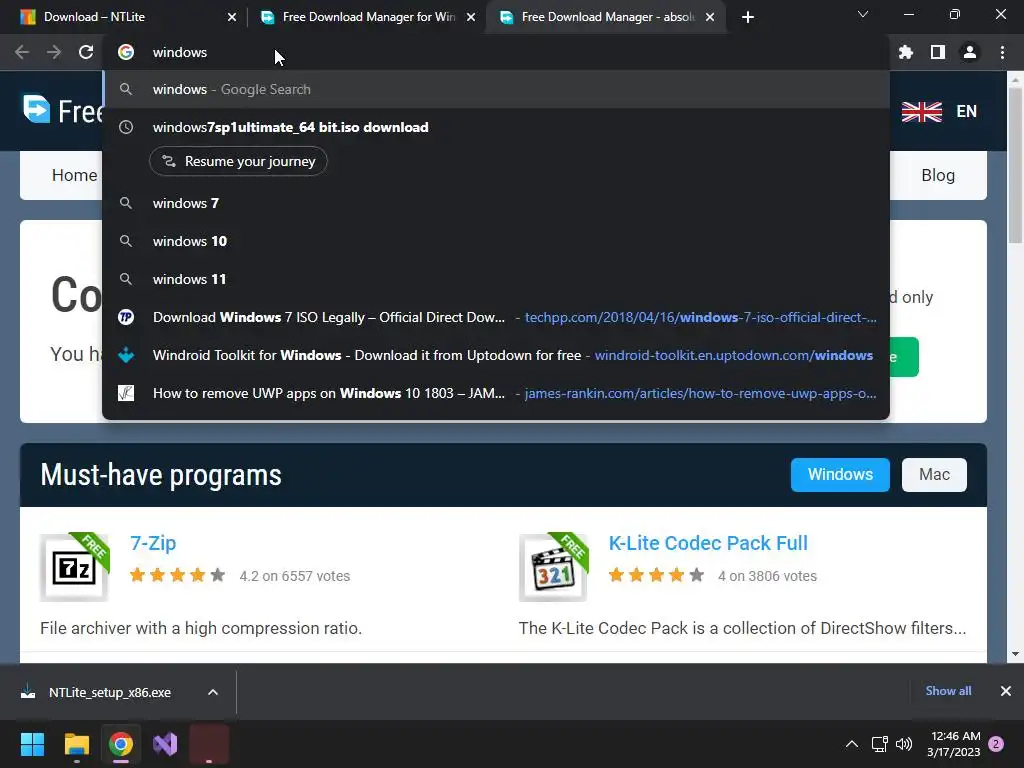Click the K-Lite Codec Pack icon

point(554,567)
